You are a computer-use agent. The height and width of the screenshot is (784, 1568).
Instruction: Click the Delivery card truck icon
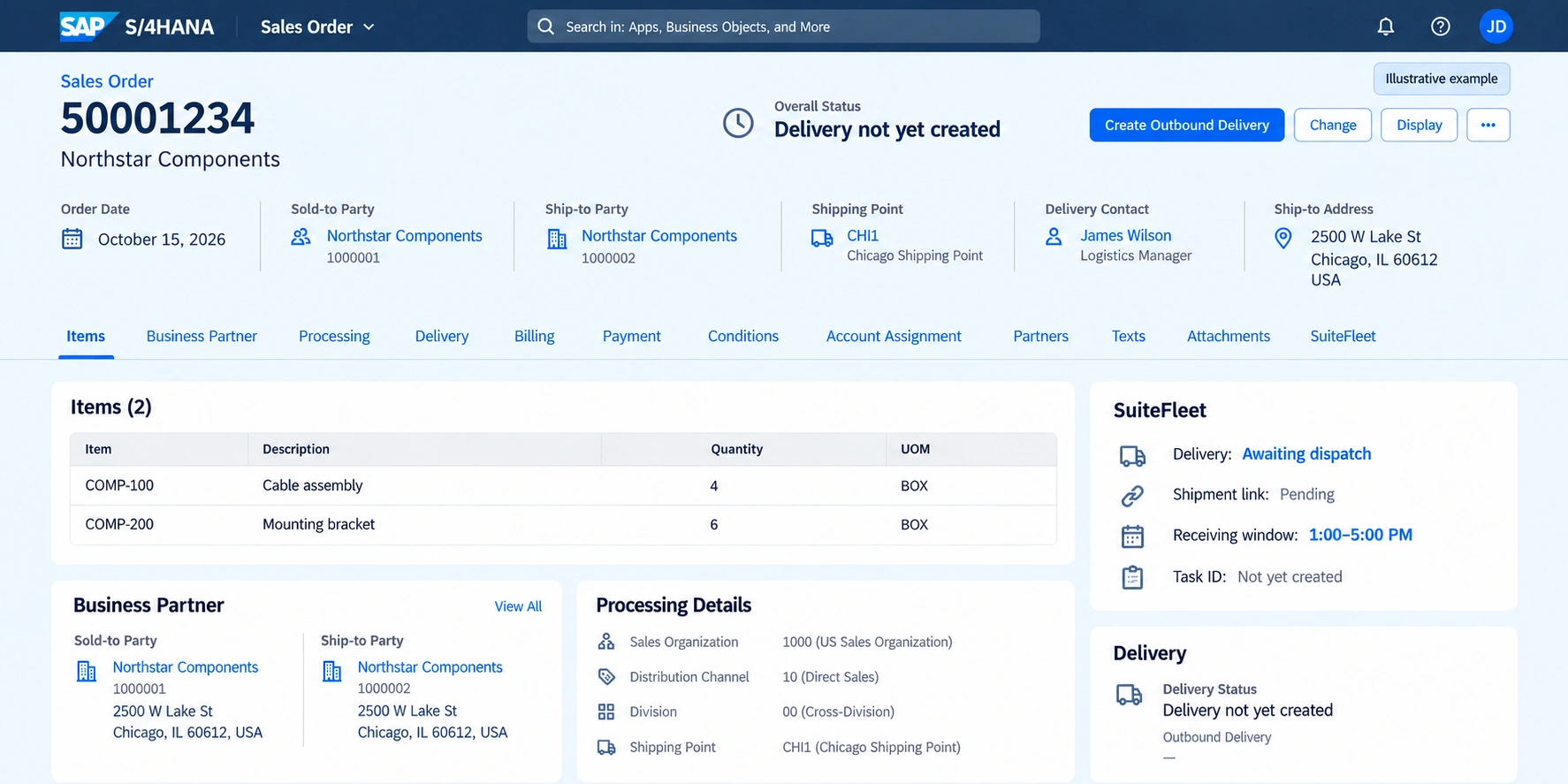[x=1129, y=695]
